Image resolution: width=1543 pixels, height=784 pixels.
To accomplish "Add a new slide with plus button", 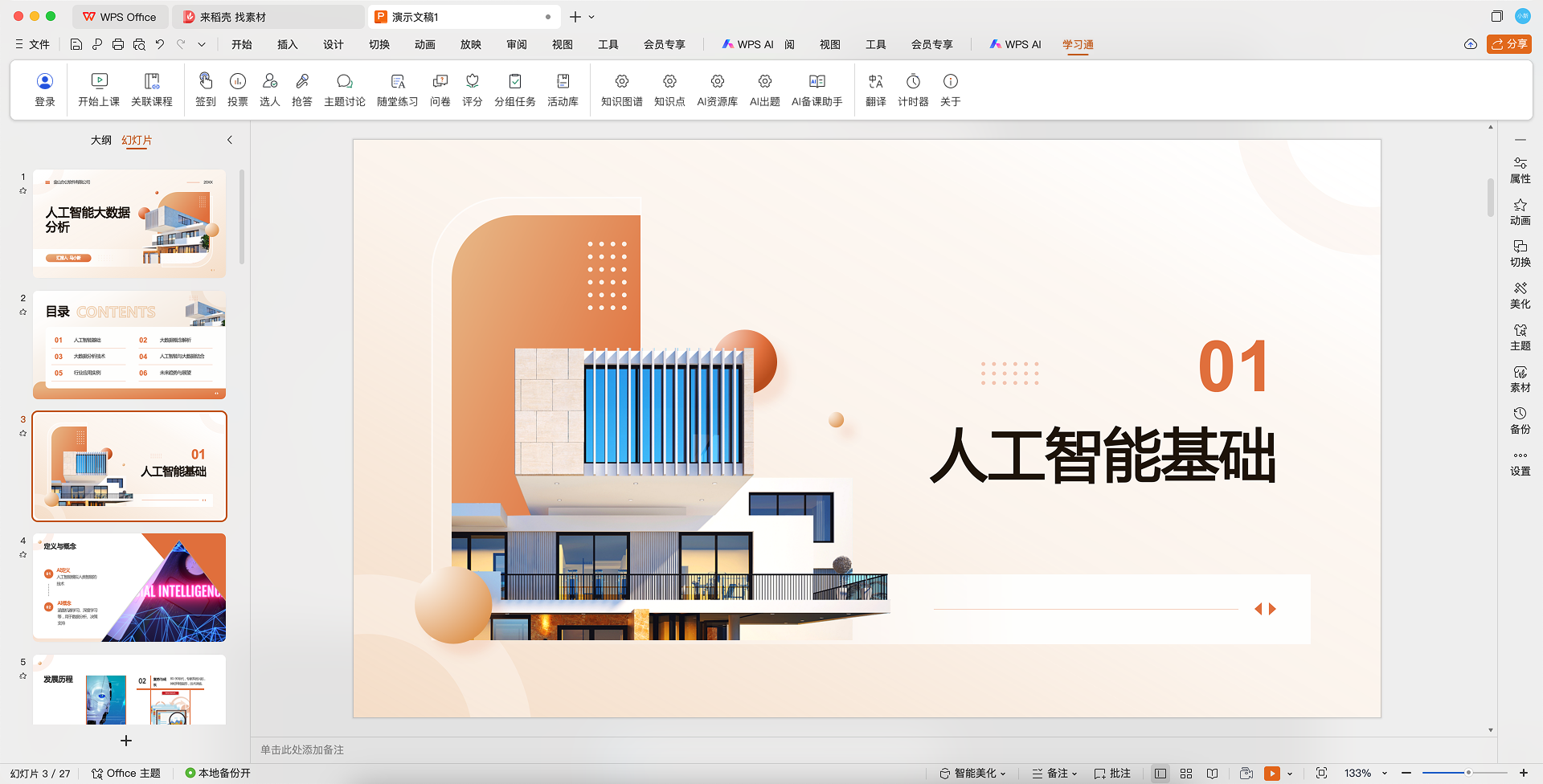I will (x=125, y=741).
